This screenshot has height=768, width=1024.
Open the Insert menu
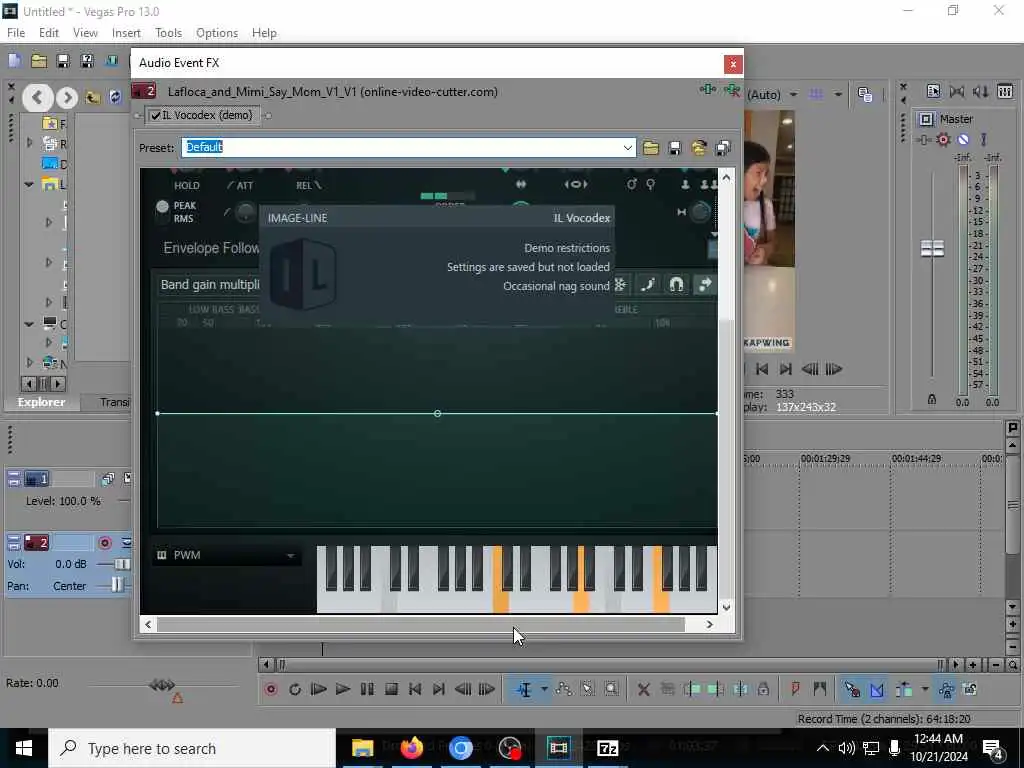tap(126, 33)
